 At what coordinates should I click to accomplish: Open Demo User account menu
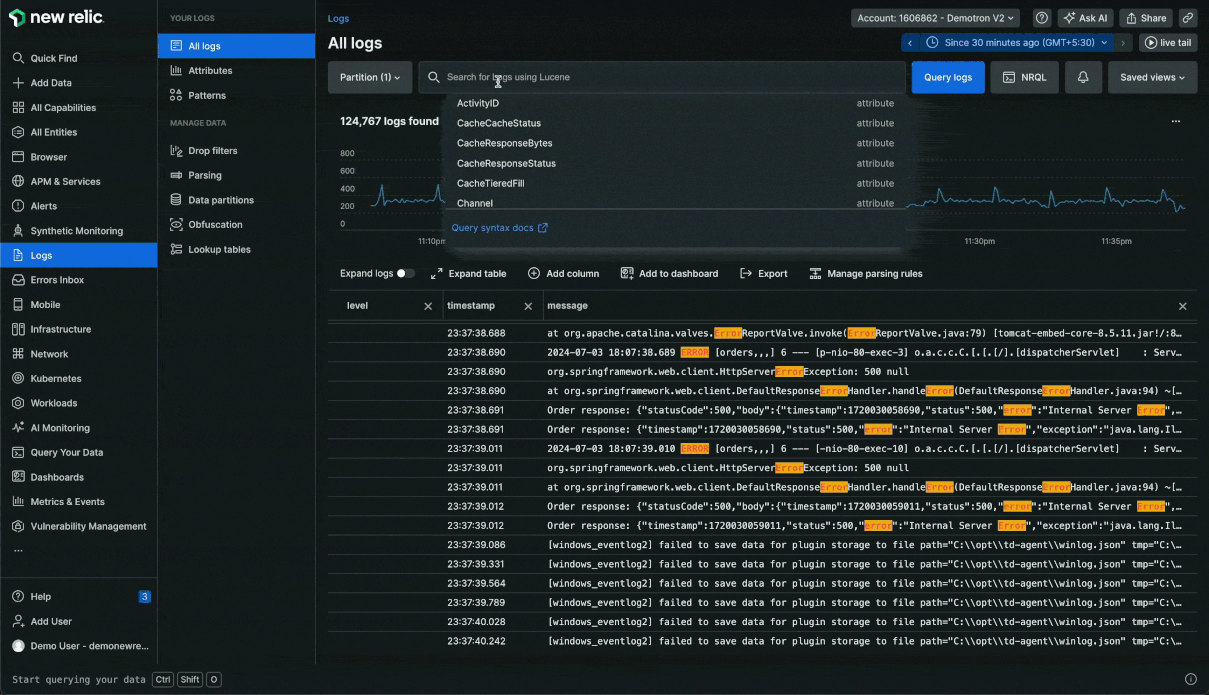pyautogui.click(x=78, y=646)
